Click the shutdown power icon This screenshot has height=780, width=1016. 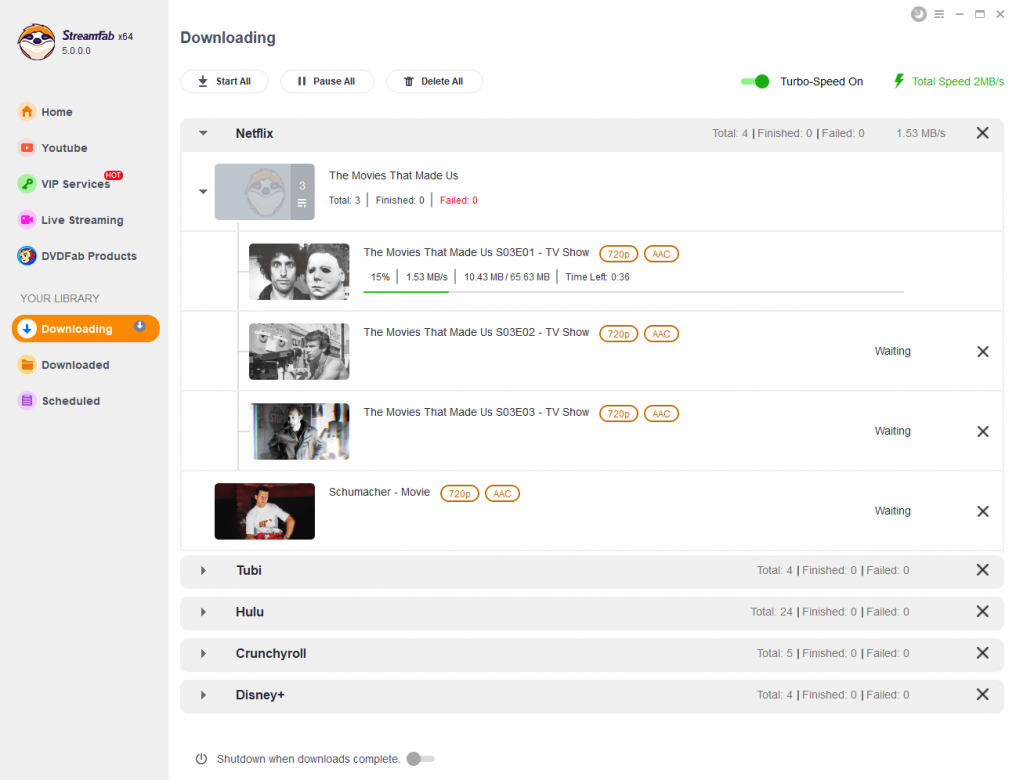(x=201, y=758)
